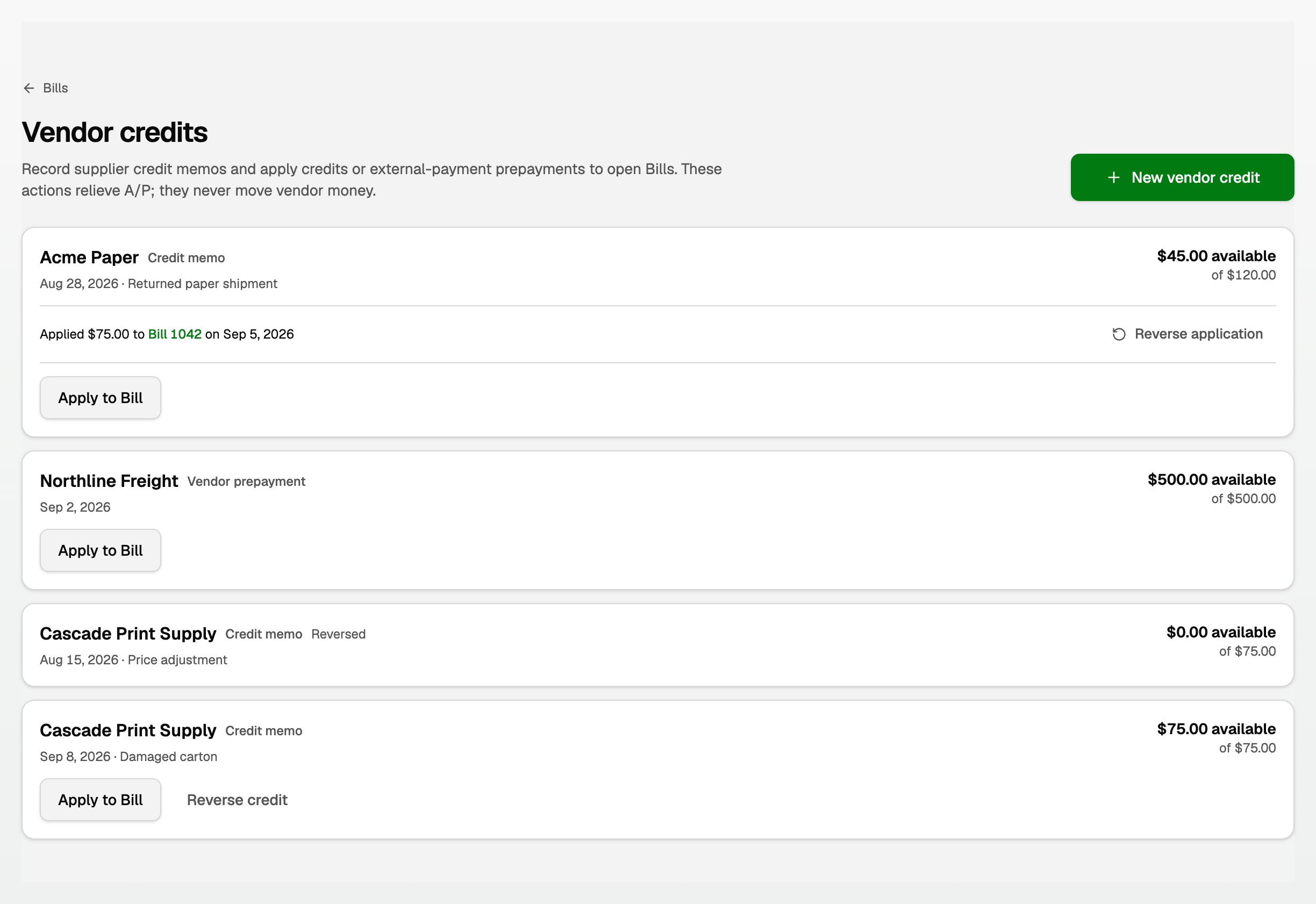Click the back arrow icon beside Bills
This screenshot has width=1316, height=904.
click(29, 88)
